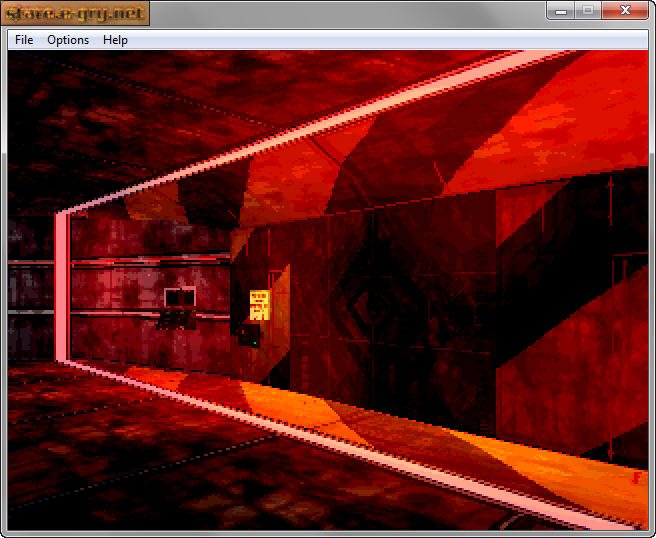Click the empty title bar area

coord(350,12)
